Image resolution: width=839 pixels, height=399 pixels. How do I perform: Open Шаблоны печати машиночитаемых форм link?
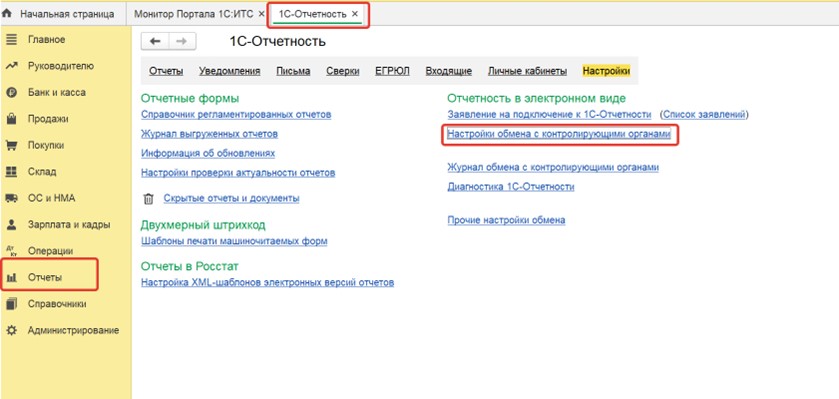point(234,241)
